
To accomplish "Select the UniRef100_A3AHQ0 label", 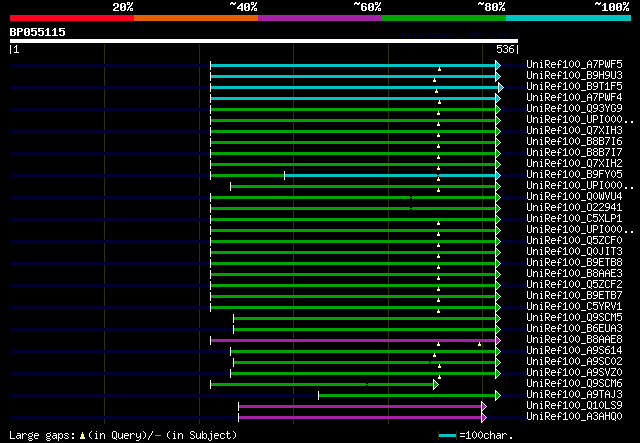I will [x=574, y=417].
